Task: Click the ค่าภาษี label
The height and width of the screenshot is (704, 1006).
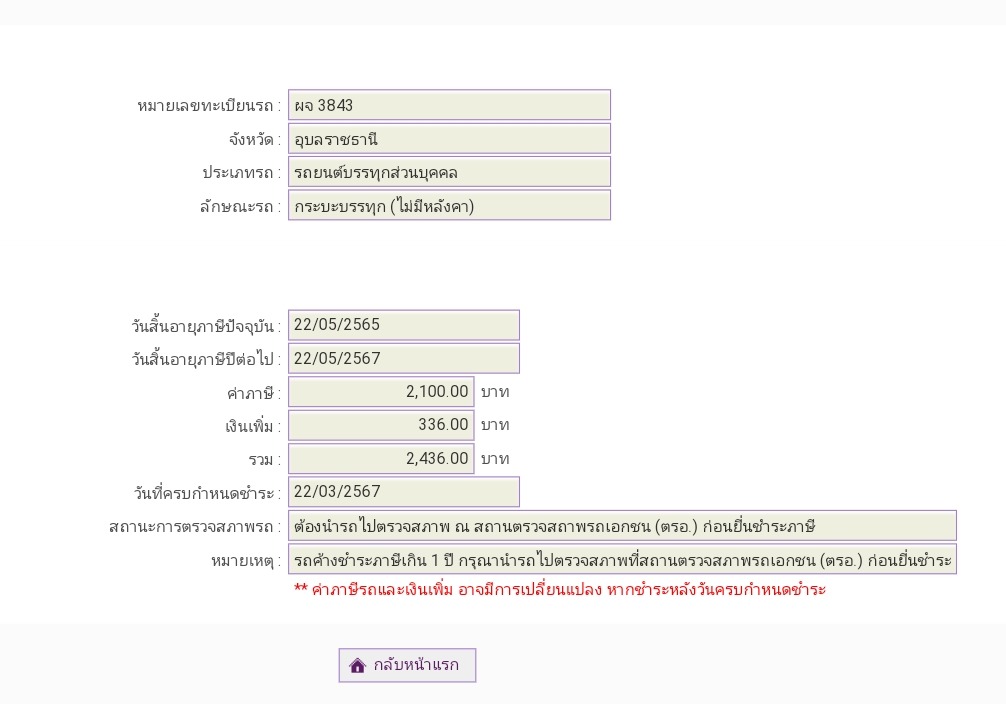Action: 254,393
